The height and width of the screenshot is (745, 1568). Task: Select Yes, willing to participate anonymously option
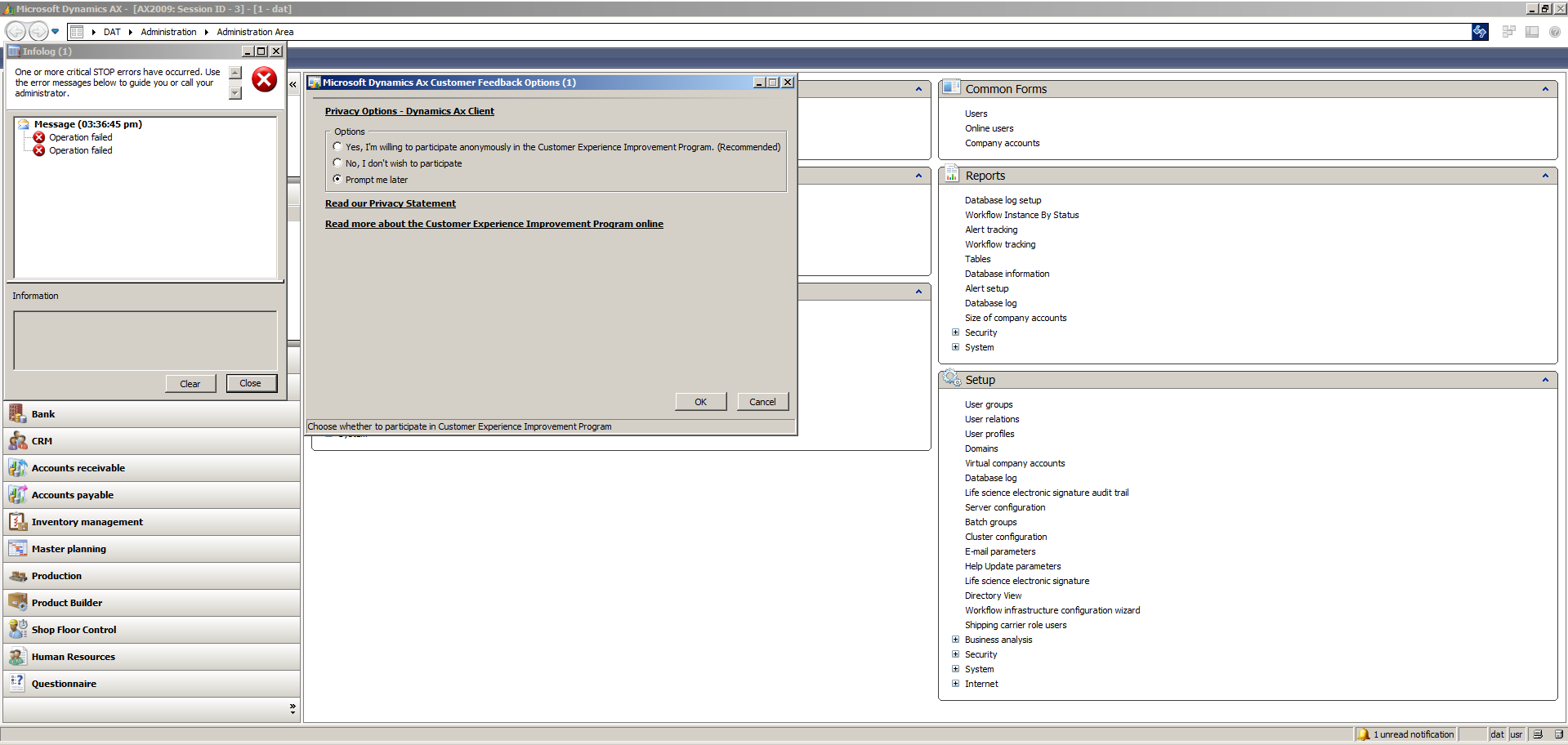(337, 147)
